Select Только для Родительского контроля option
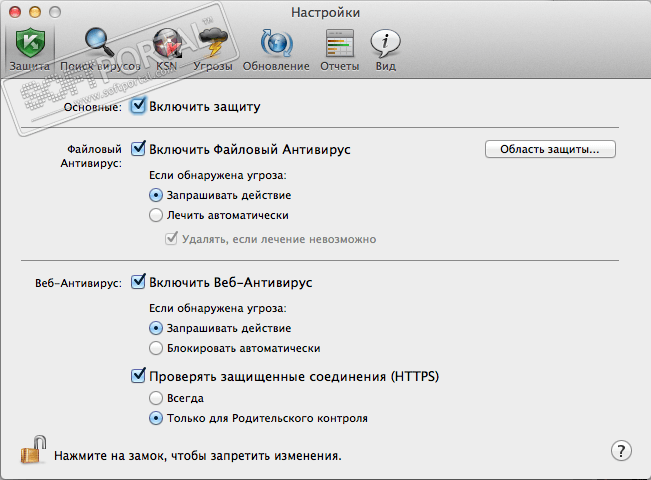The image size is (651, 480). (156, 418)
